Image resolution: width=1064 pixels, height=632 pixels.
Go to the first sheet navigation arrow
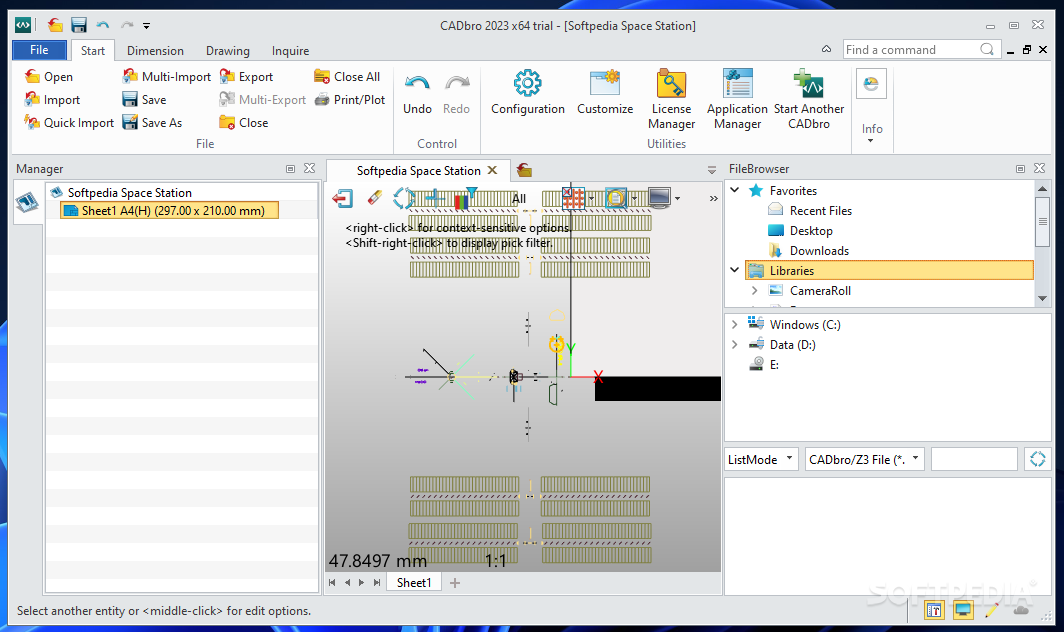click(x=332, y=582)
